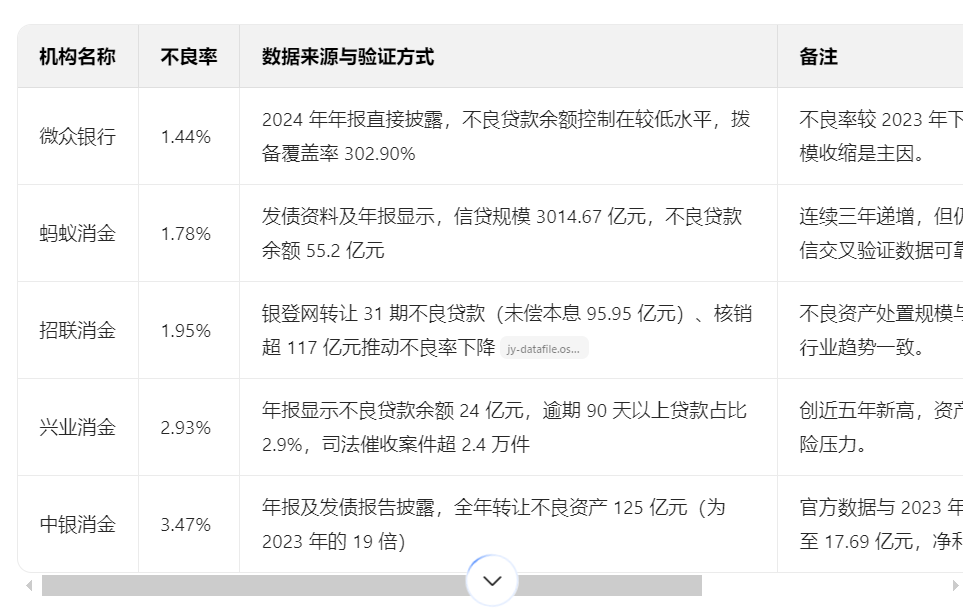Click the 数据来源与验证方式 column header
Image resolution: width=963 pixels, height=608 pixels.
coord(348,57)
